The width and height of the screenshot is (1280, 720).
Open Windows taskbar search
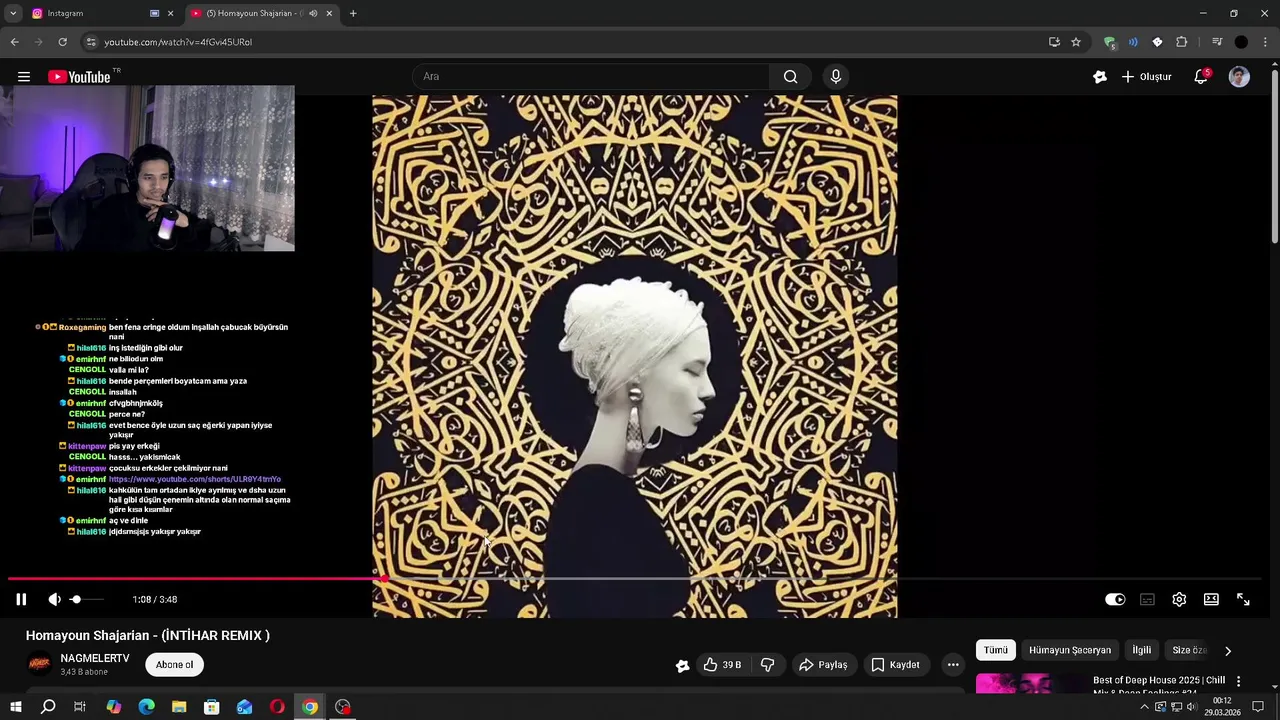48,707
